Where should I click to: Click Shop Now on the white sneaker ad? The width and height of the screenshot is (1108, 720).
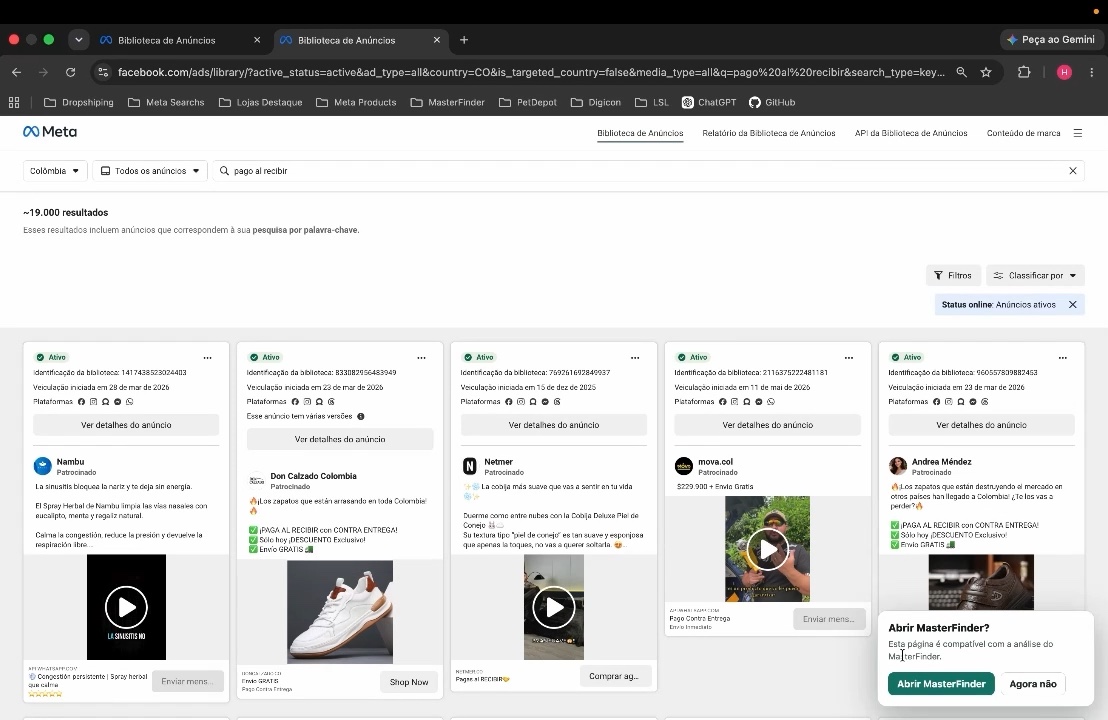point(409,682)
